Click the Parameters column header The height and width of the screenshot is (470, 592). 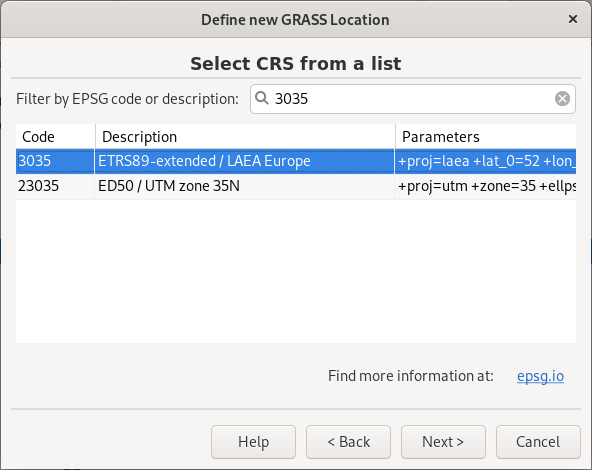pyautogui.click(x=486, y=137)
